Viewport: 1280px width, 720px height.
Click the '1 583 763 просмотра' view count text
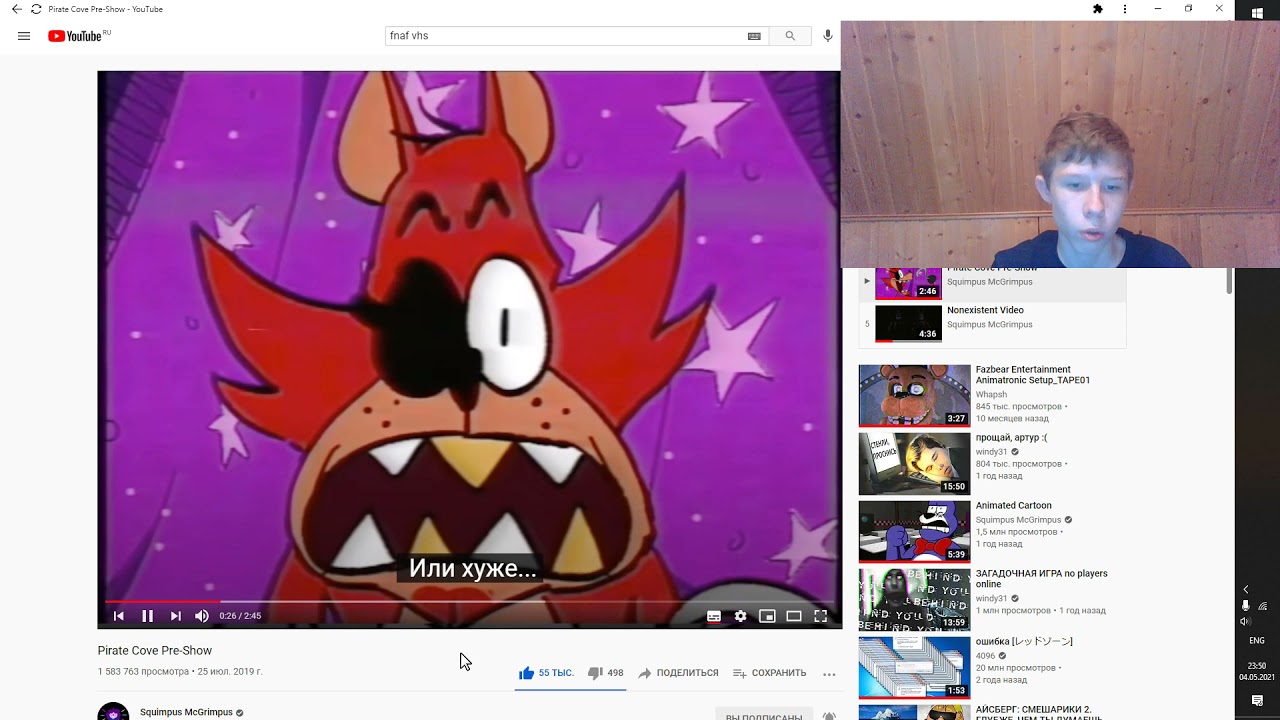coord(143,672)
